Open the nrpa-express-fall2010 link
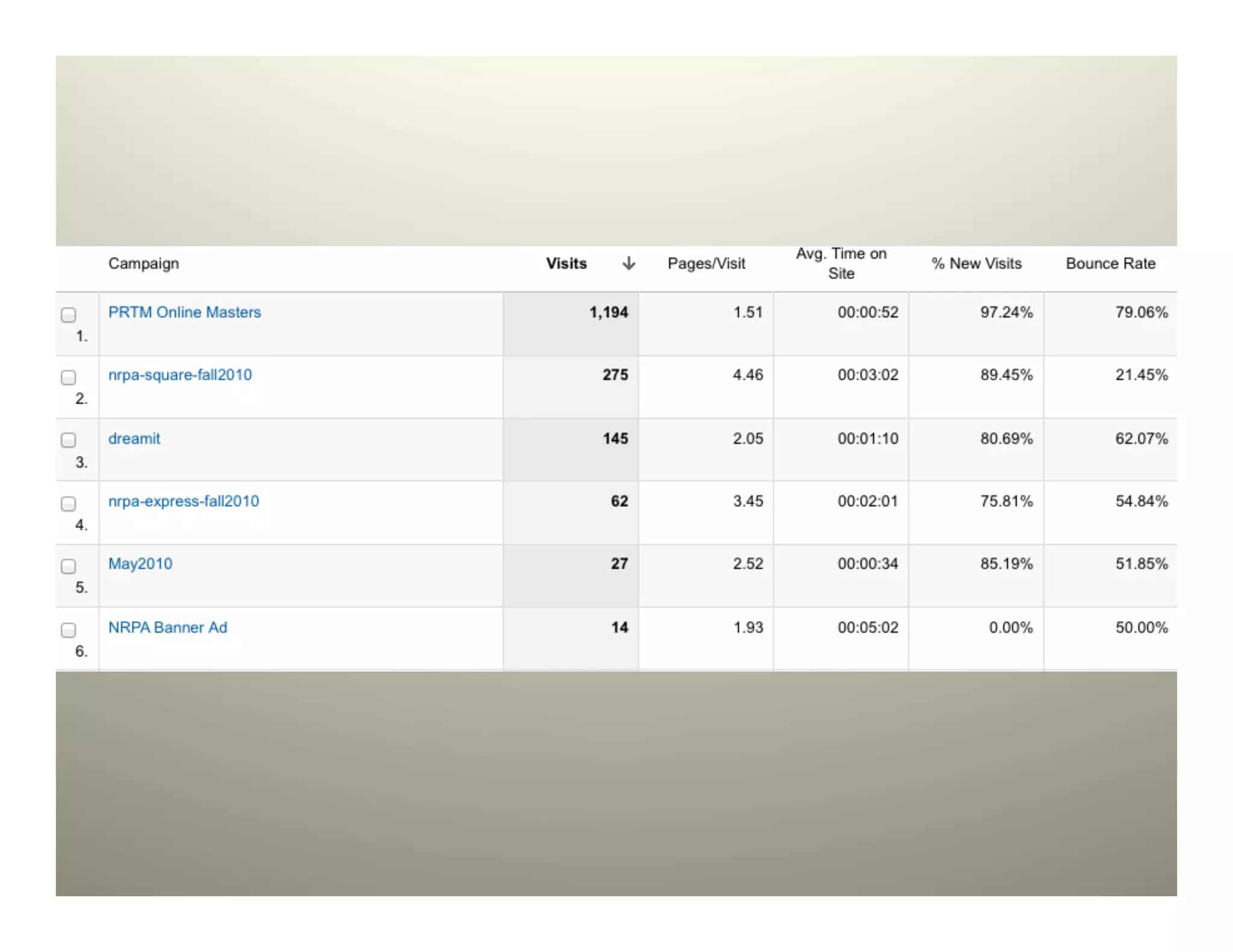Viewport: 1233px width, 952px height. (184, 501)
